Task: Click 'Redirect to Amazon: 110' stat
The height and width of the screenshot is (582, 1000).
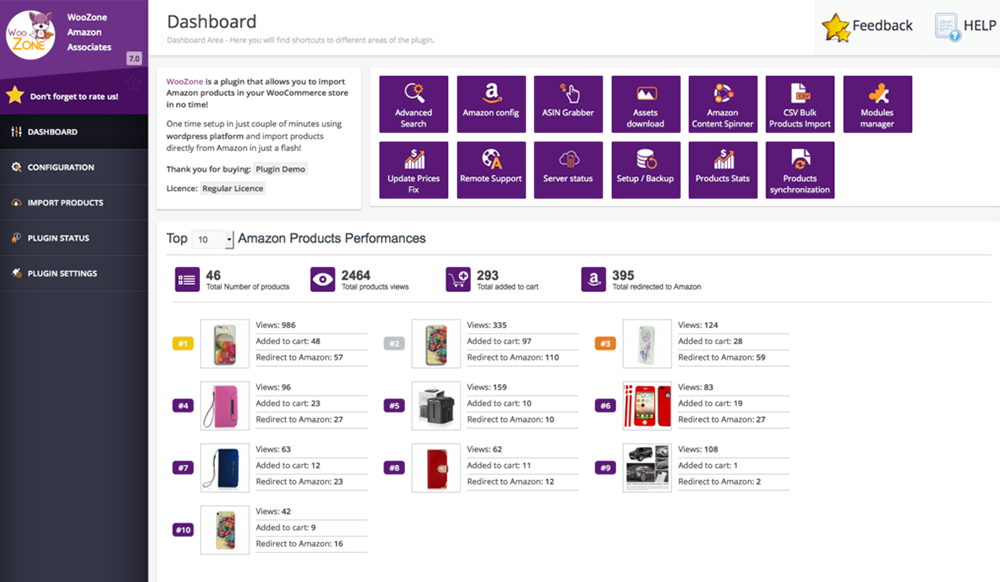Action: pyautogui.click(x=513, y=358)
